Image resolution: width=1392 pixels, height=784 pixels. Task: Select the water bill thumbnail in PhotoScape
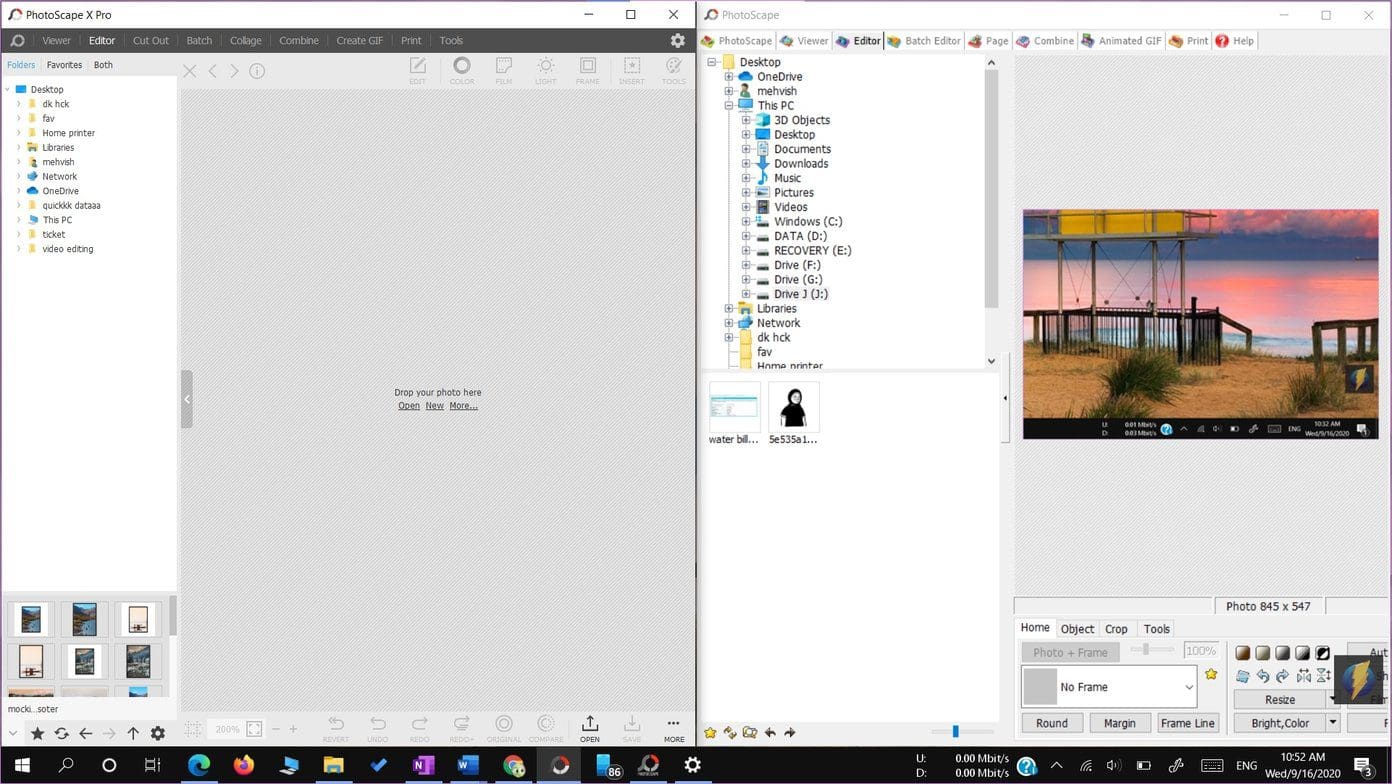pos(734,413)
